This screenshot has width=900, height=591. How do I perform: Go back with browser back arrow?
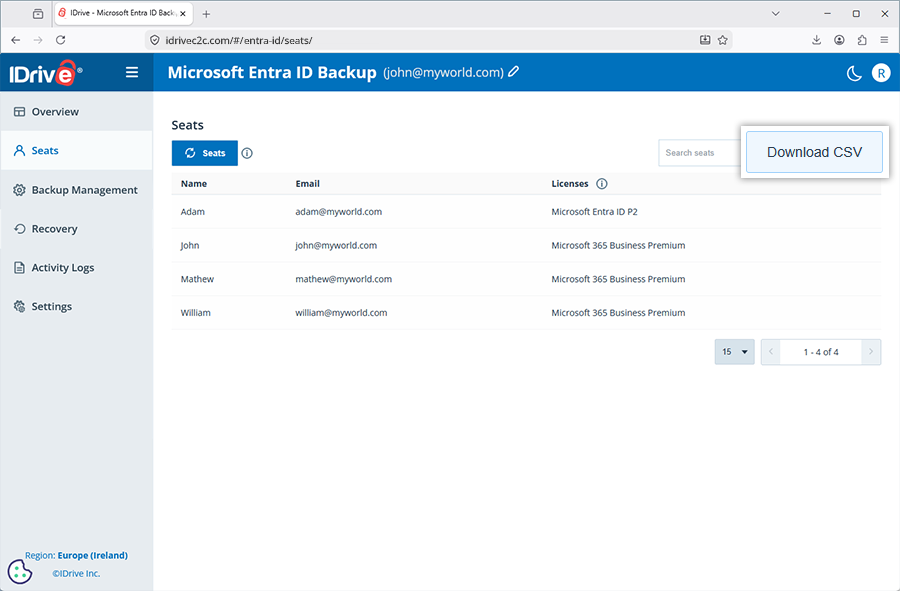tap(15, 40)
